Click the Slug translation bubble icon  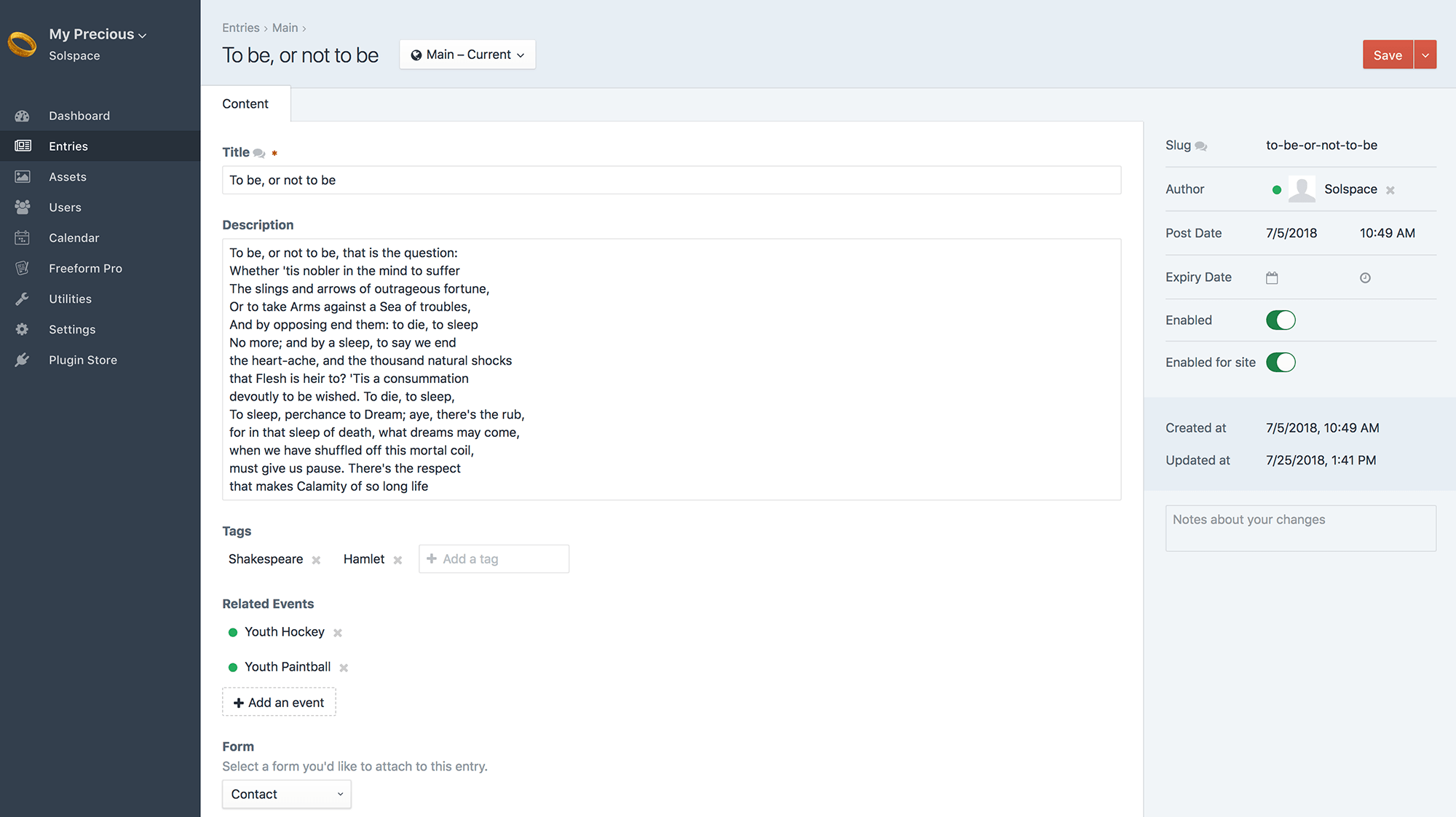point(1201,146)
